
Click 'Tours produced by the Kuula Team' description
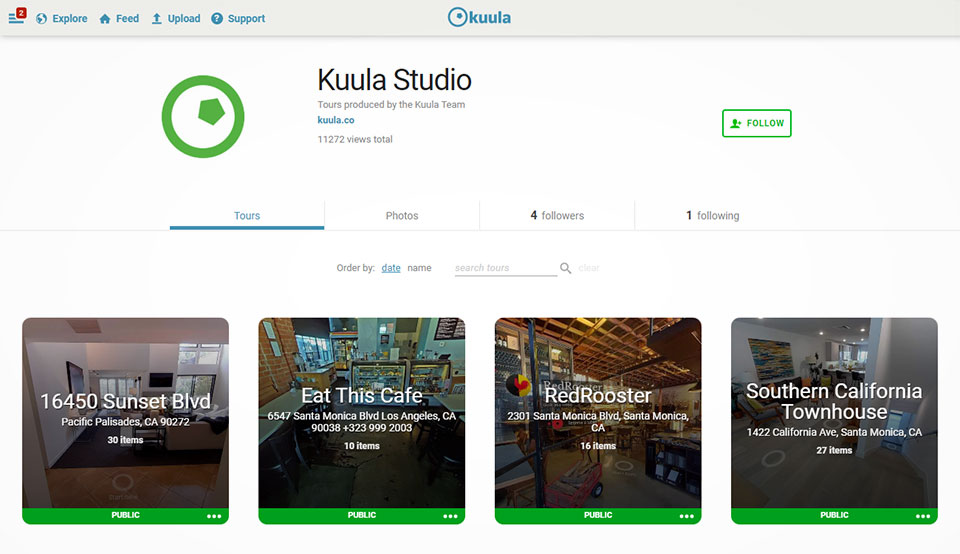[391, 105]
